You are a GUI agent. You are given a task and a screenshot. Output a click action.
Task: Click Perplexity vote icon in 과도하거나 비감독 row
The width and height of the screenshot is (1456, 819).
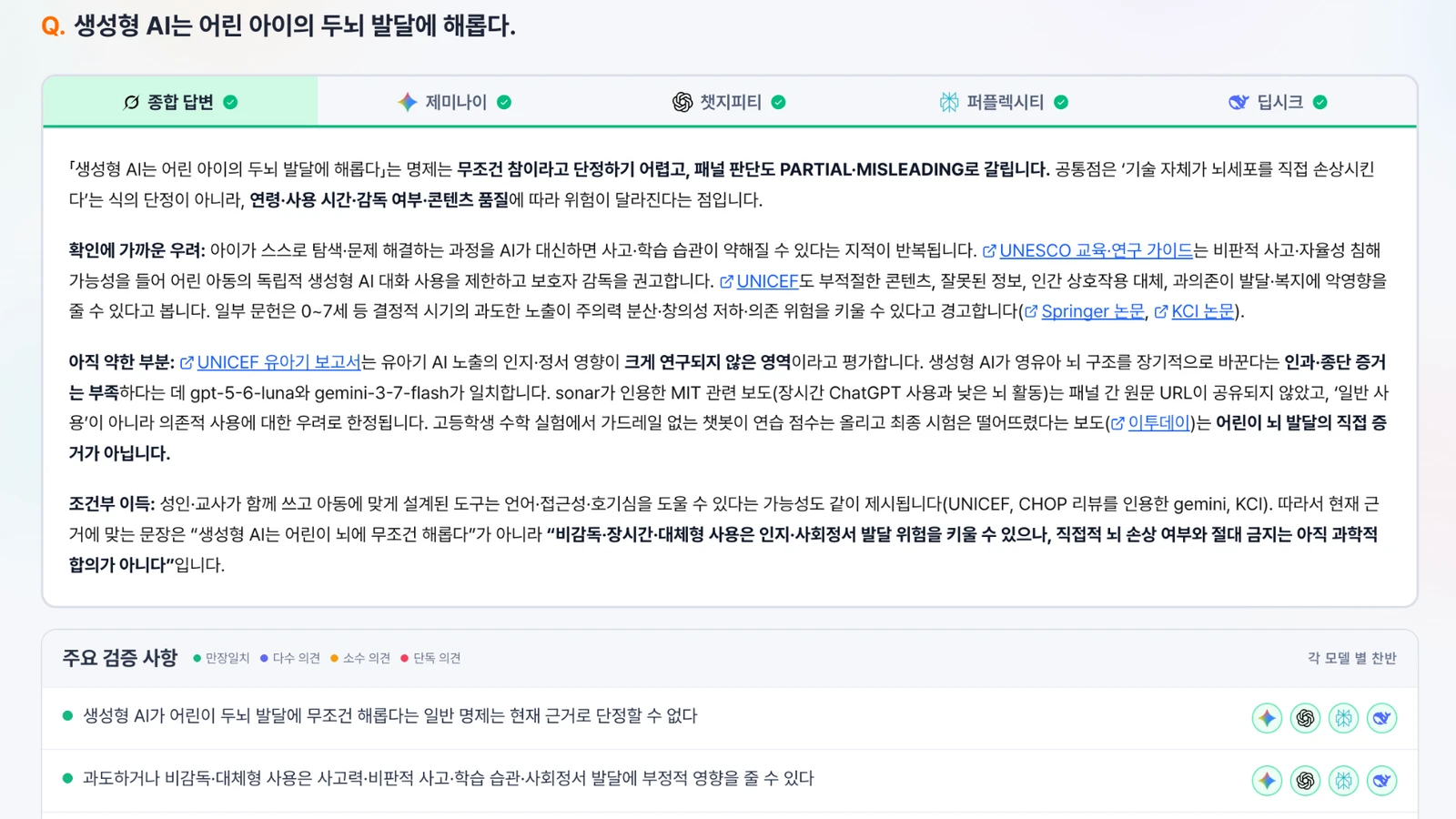pyautogui.click(x=1343, y=780)
